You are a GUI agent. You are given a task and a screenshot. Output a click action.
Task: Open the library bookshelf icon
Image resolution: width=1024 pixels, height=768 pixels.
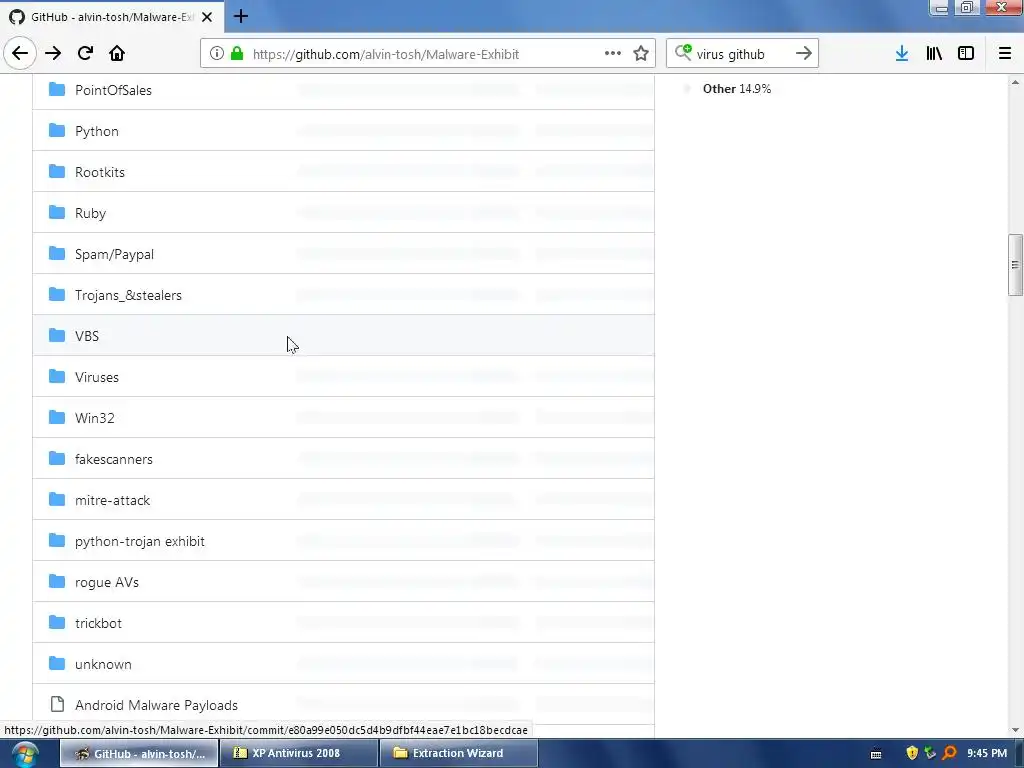click(x=934, y=54)
